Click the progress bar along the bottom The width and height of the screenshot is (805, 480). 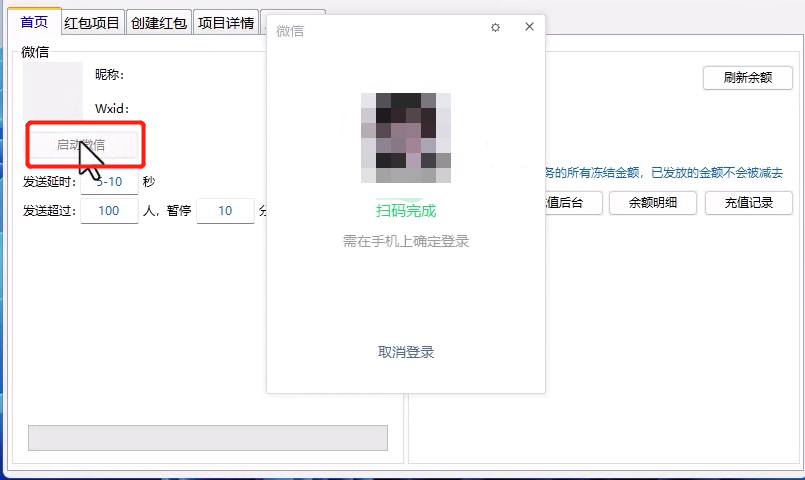point(208,438)
